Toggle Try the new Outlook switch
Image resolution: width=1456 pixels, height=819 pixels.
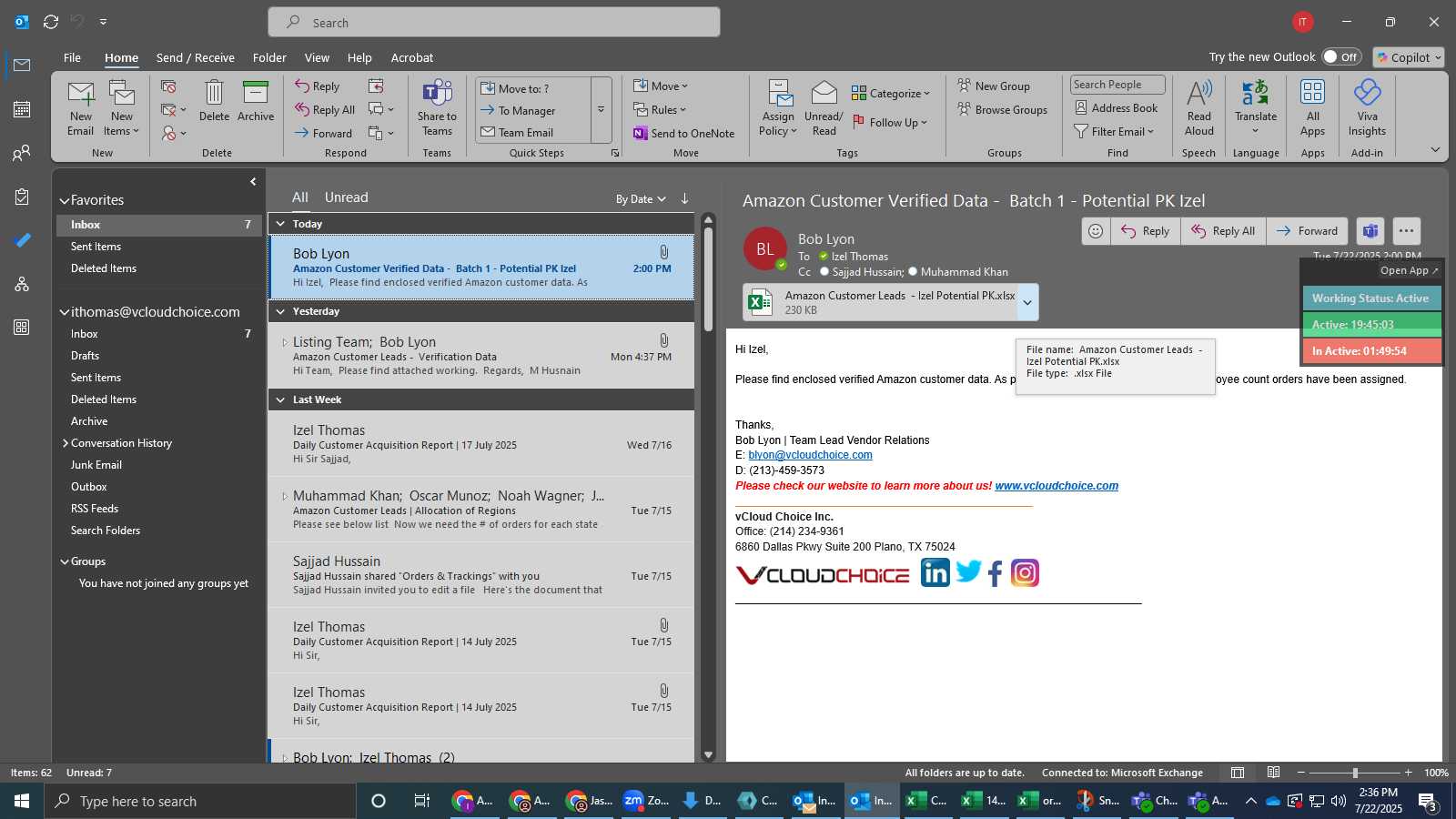click(x=1340, y=56)
